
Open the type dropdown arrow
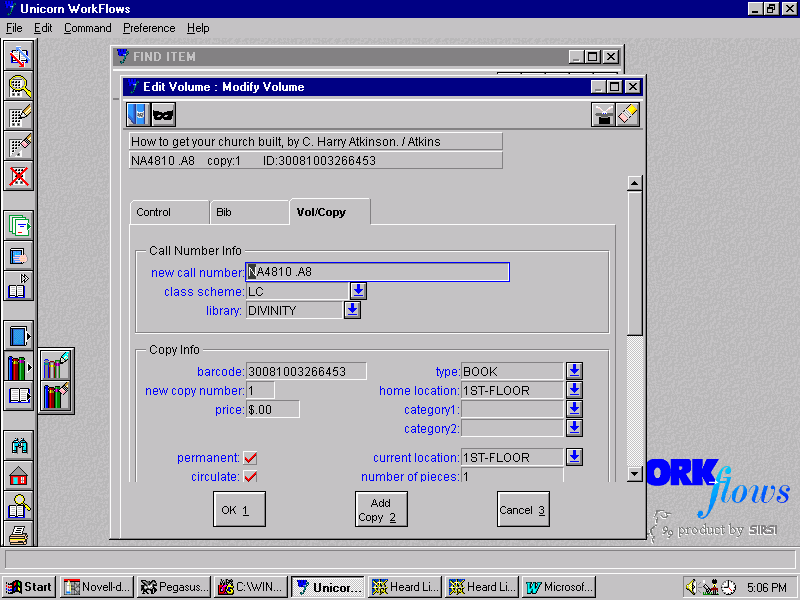[x=574, y=371]
